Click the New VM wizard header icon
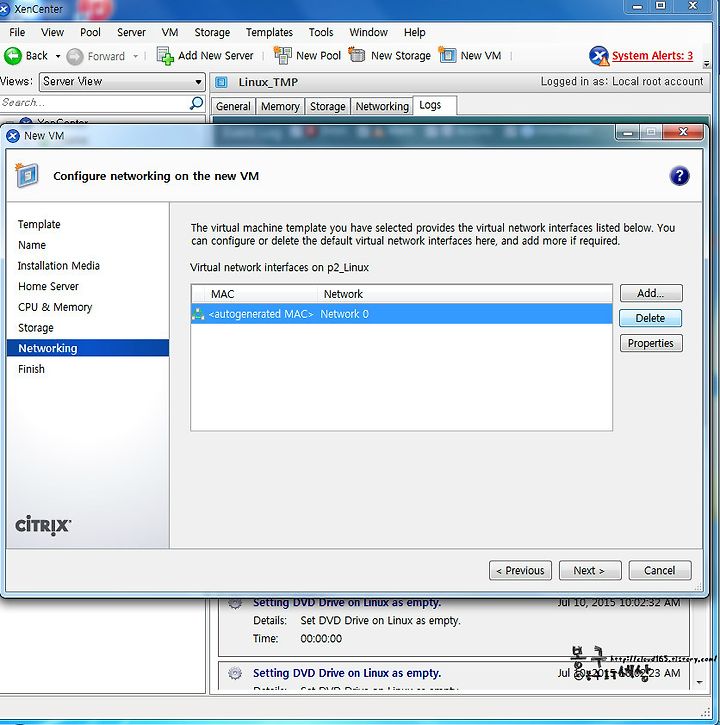The height and width of the screenshot is (725, 720). pyautogui.click(x=27, y=175)
